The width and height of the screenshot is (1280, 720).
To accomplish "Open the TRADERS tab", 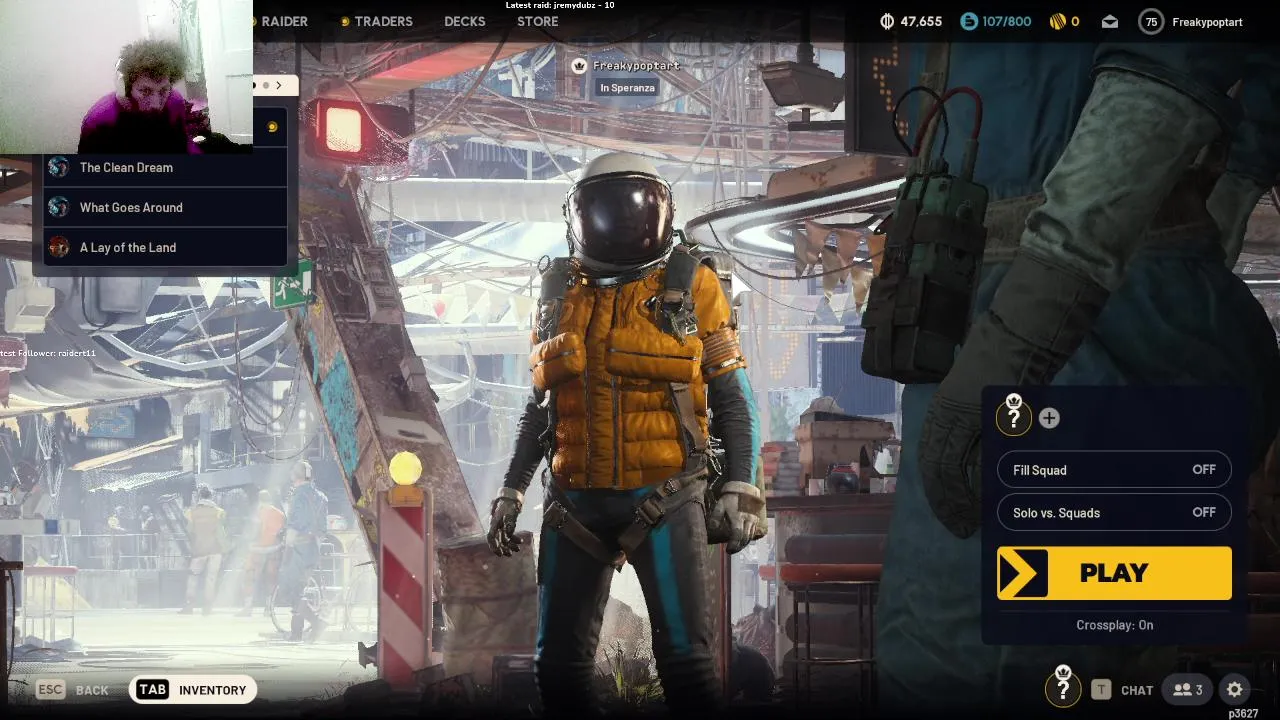I will point(383,21).
